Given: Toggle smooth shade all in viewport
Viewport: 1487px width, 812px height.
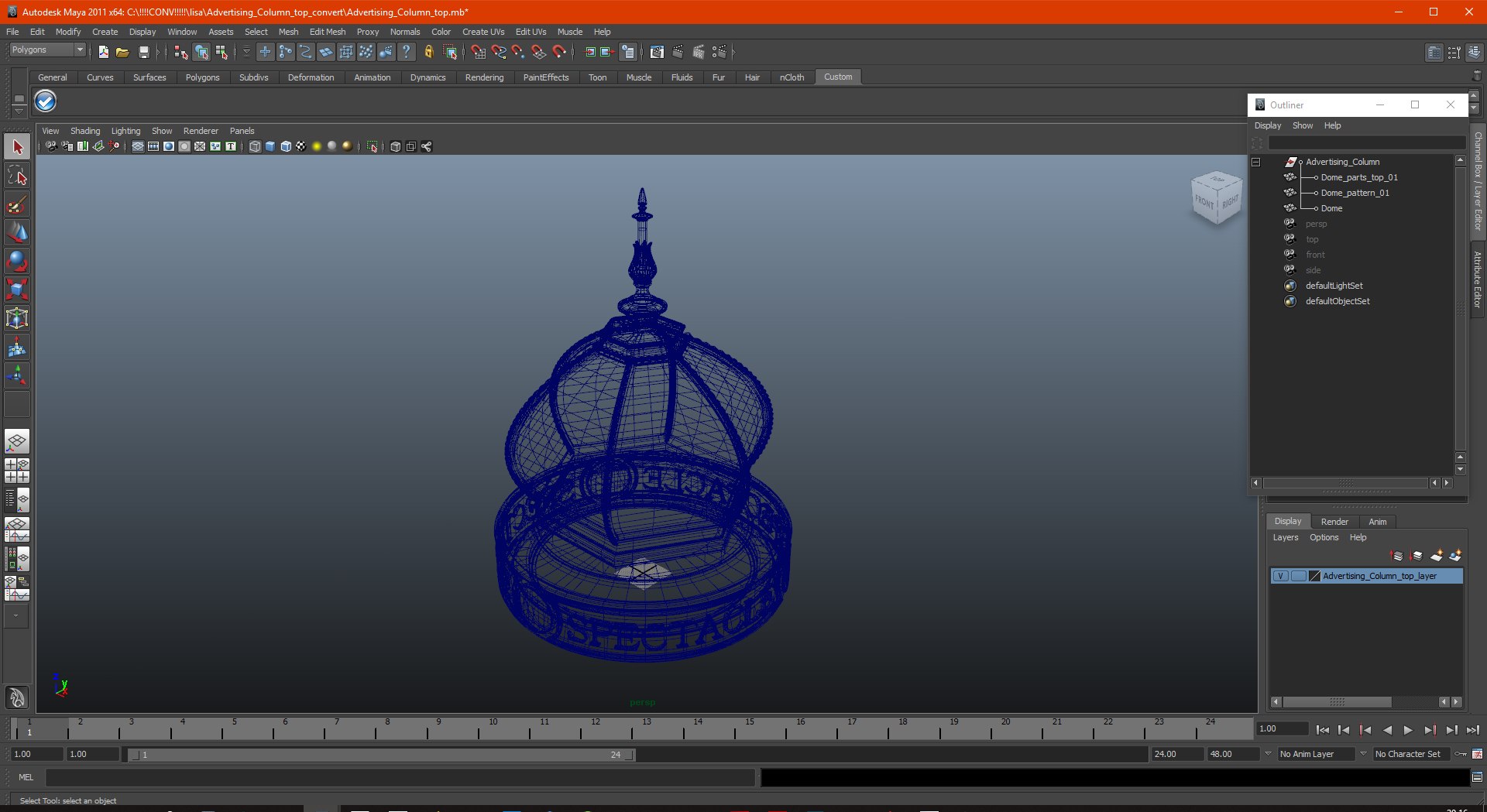Looking at the screenshot, I should click(x=270, y=146).
